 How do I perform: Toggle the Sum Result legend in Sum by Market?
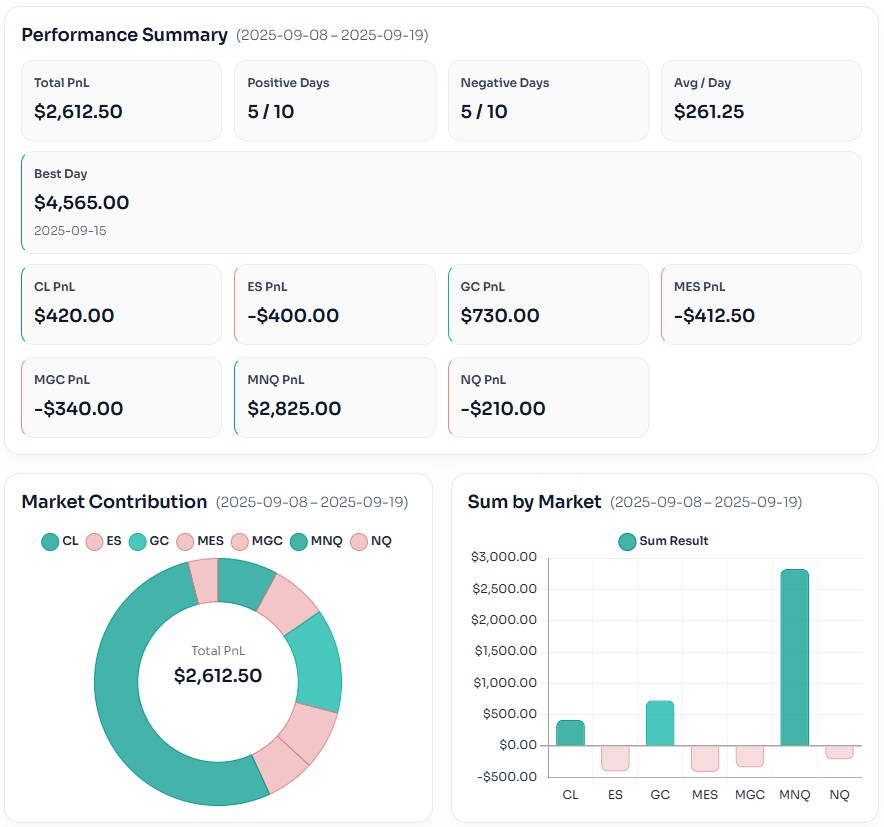click(663, 541)
